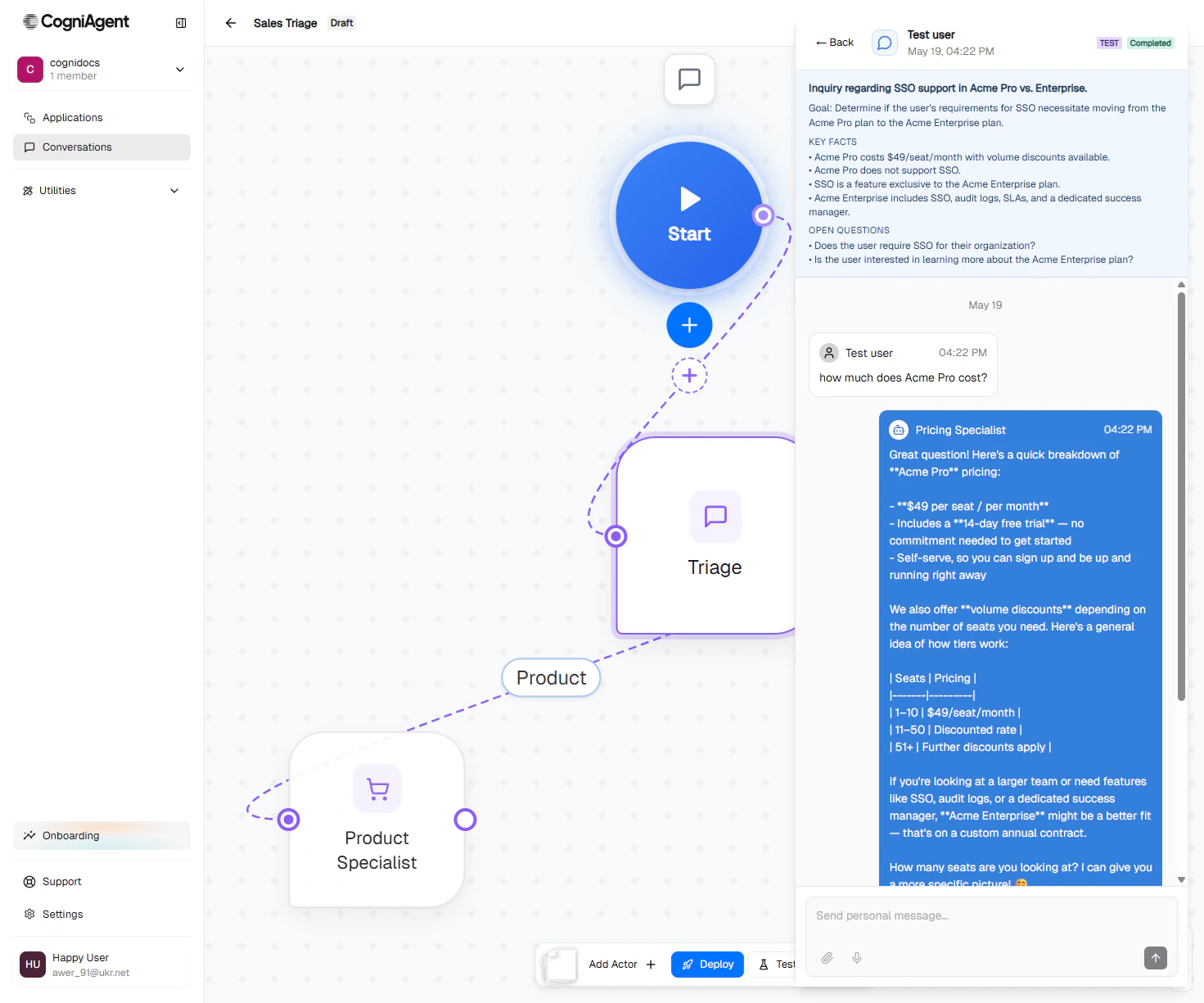Click the send message arrow button
This screenshot has height=1003, width=1204.
coord(1156,958)
